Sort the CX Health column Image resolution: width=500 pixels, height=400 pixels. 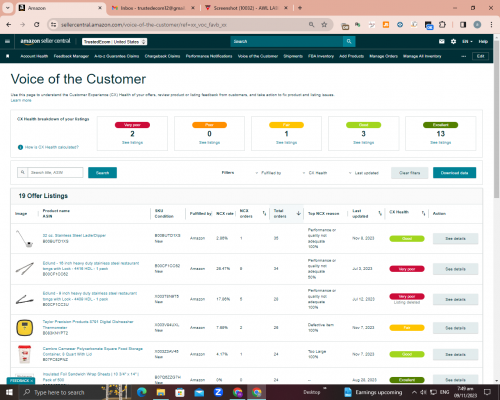click(x=423, y=213)
